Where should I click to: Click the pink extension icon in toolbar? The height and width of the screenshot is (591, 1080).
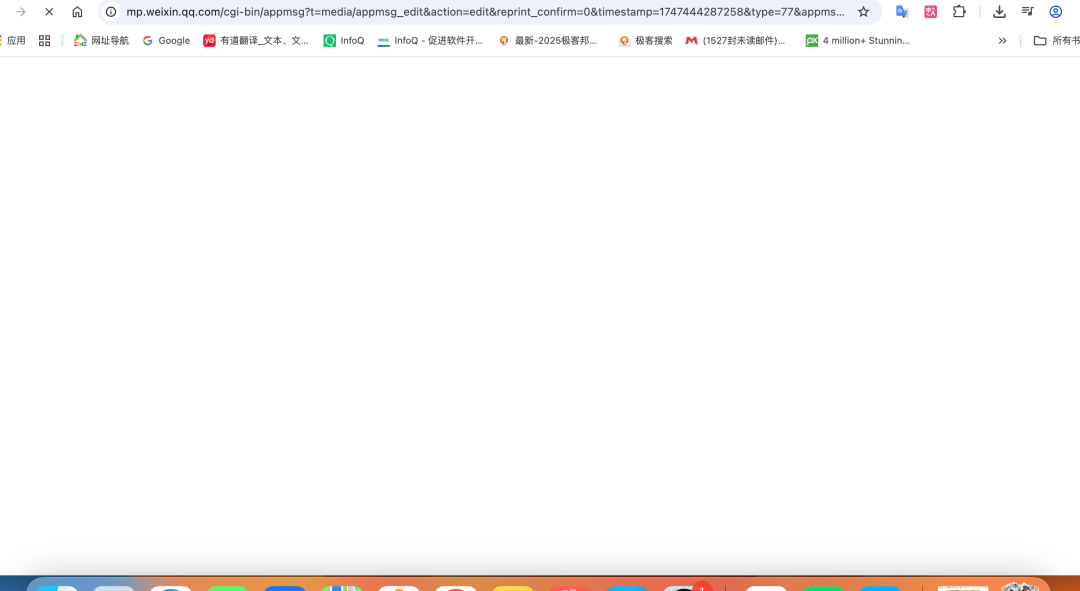pos(931,12)
